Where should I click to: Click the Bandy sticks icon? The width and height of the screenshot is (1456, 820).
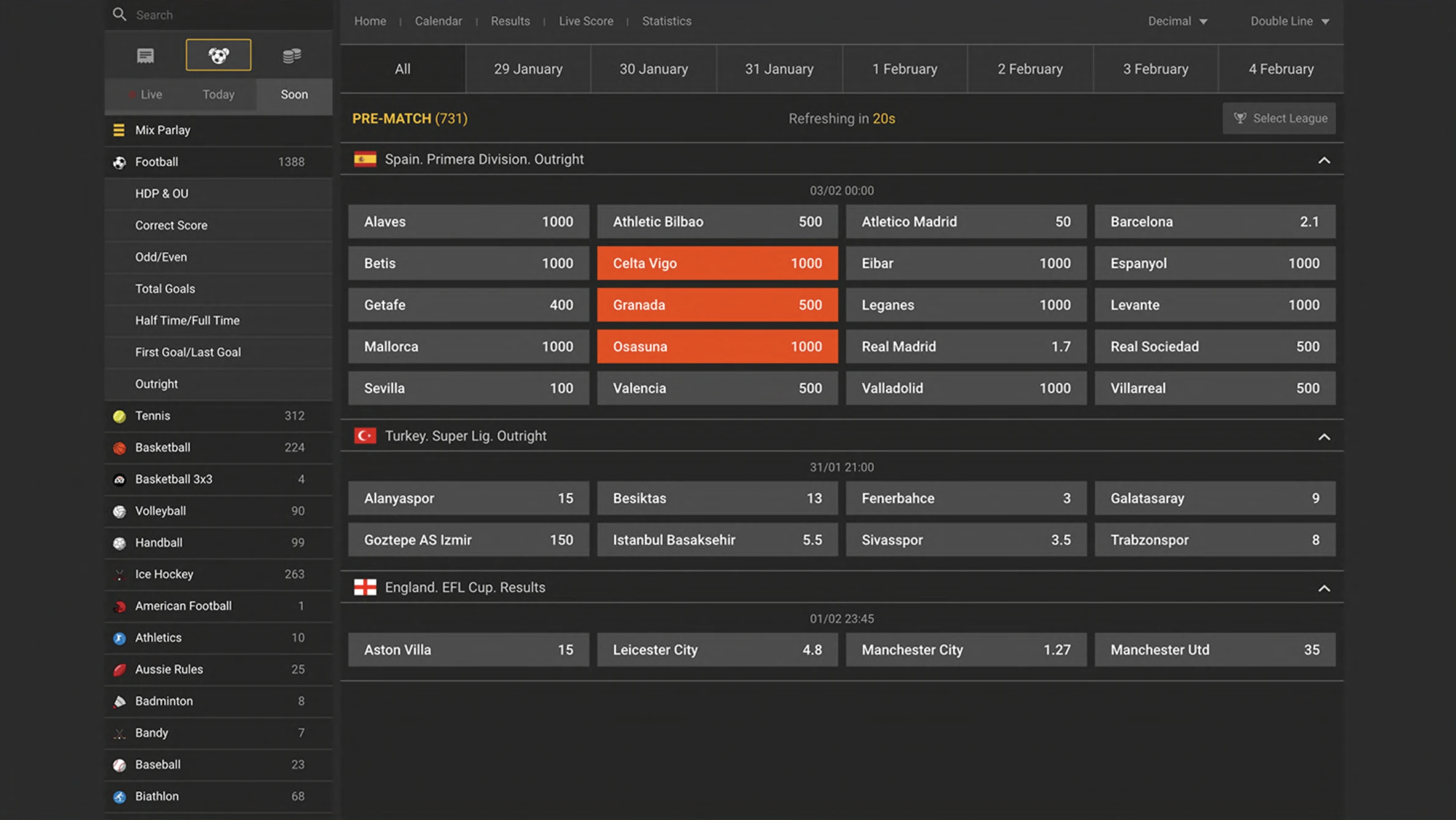(x=119, y=733)
